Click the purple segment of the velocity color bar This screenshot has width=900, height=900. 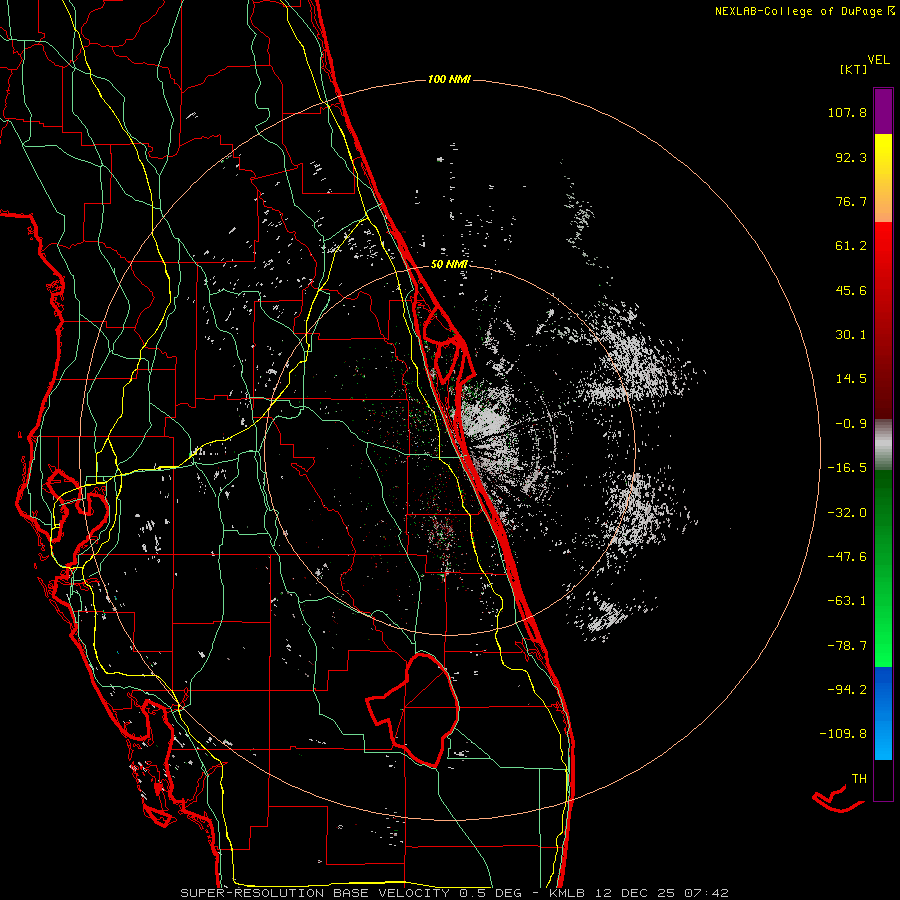click(883, 111)
